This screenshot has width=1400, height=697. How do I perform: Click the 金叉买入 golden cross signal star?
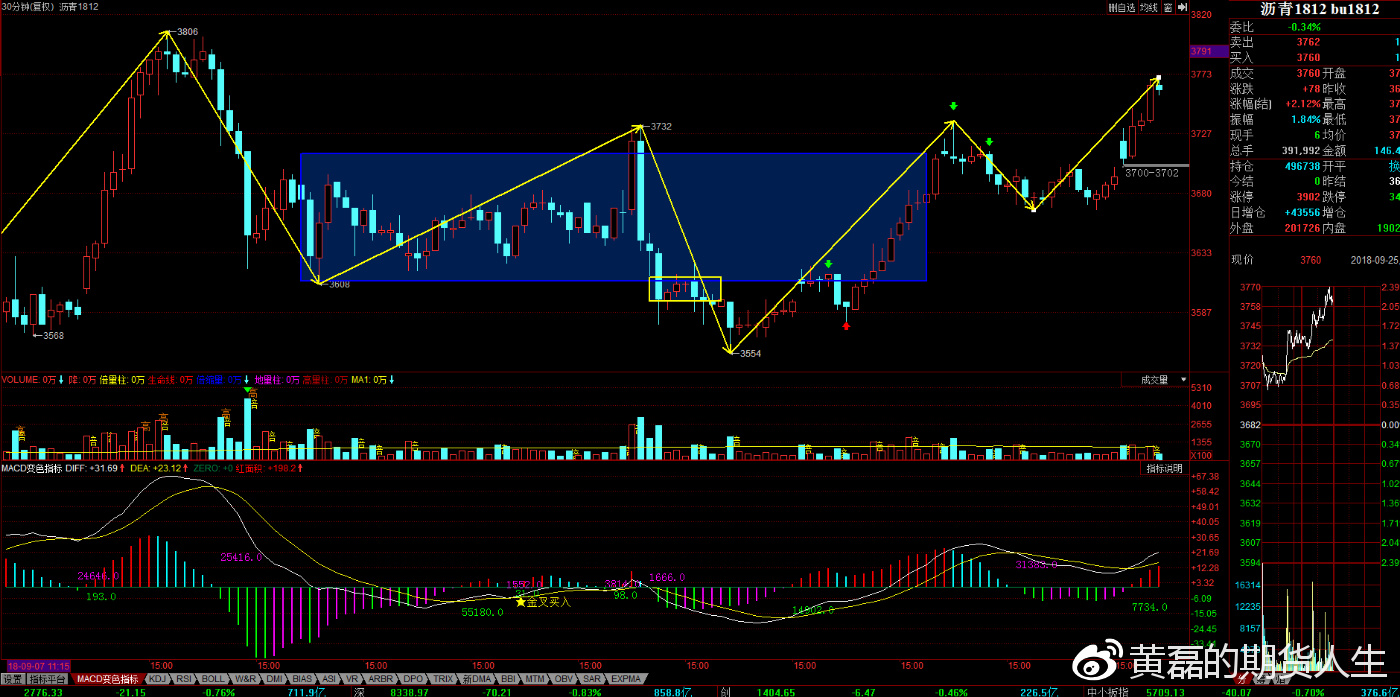[x=520, y=600]
